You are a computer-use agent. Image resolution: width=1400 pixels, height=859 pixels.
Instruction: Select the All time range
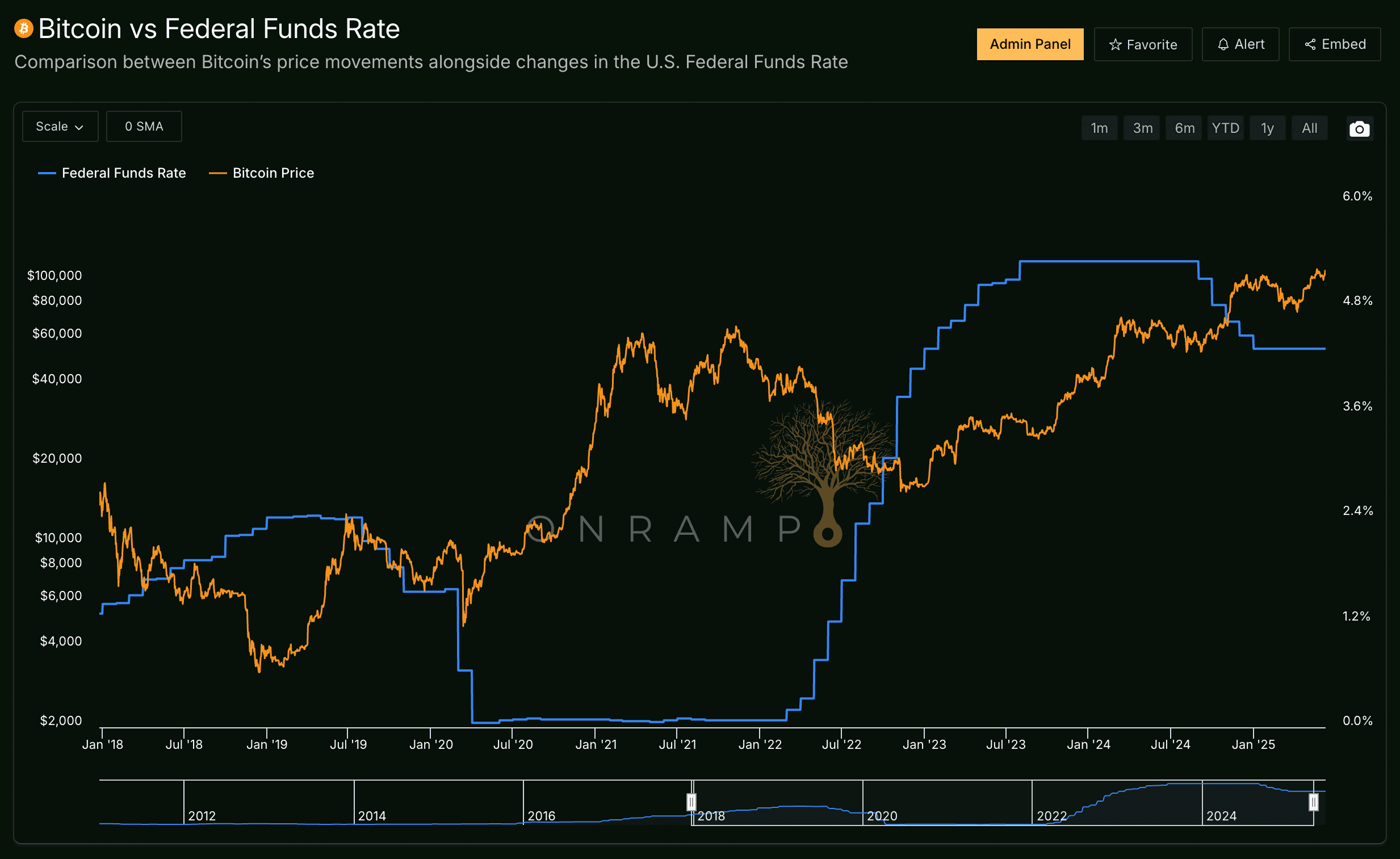pos(1309,128)
